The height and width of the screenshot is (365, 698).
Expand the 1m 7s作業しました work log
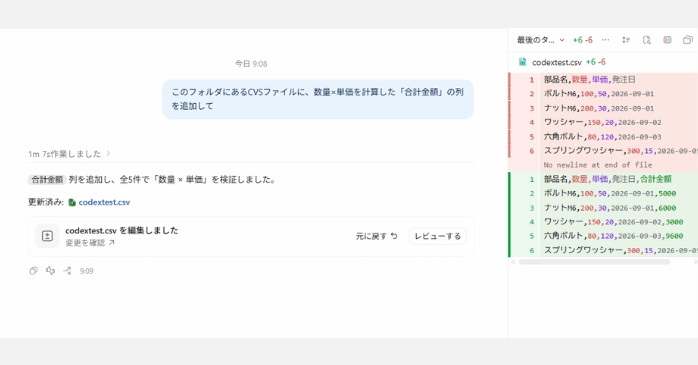69,154
